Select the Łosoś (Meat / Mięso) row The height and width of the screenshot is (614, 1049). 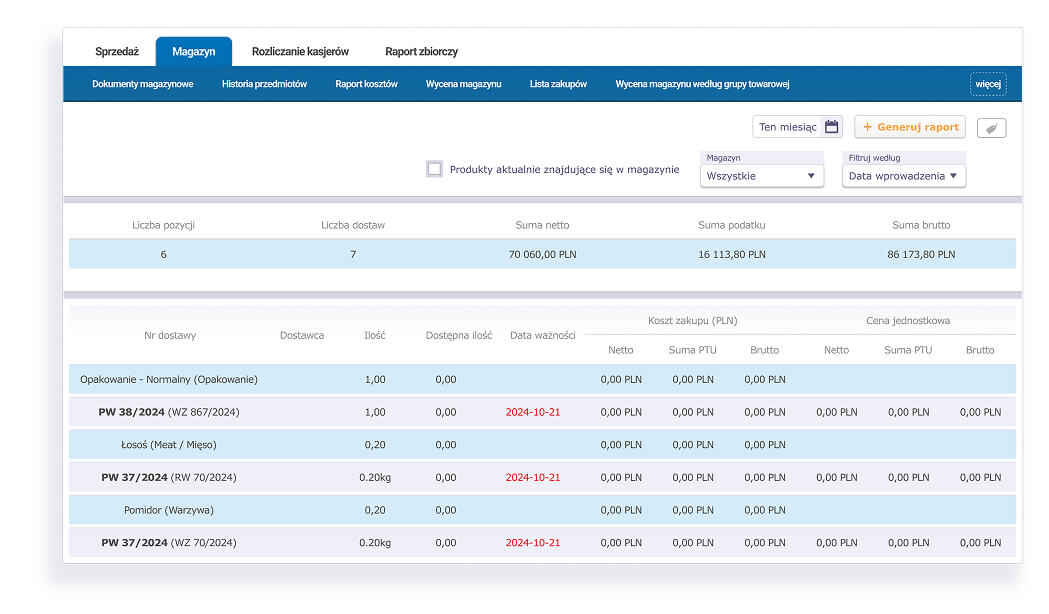(x=542, y=445)
